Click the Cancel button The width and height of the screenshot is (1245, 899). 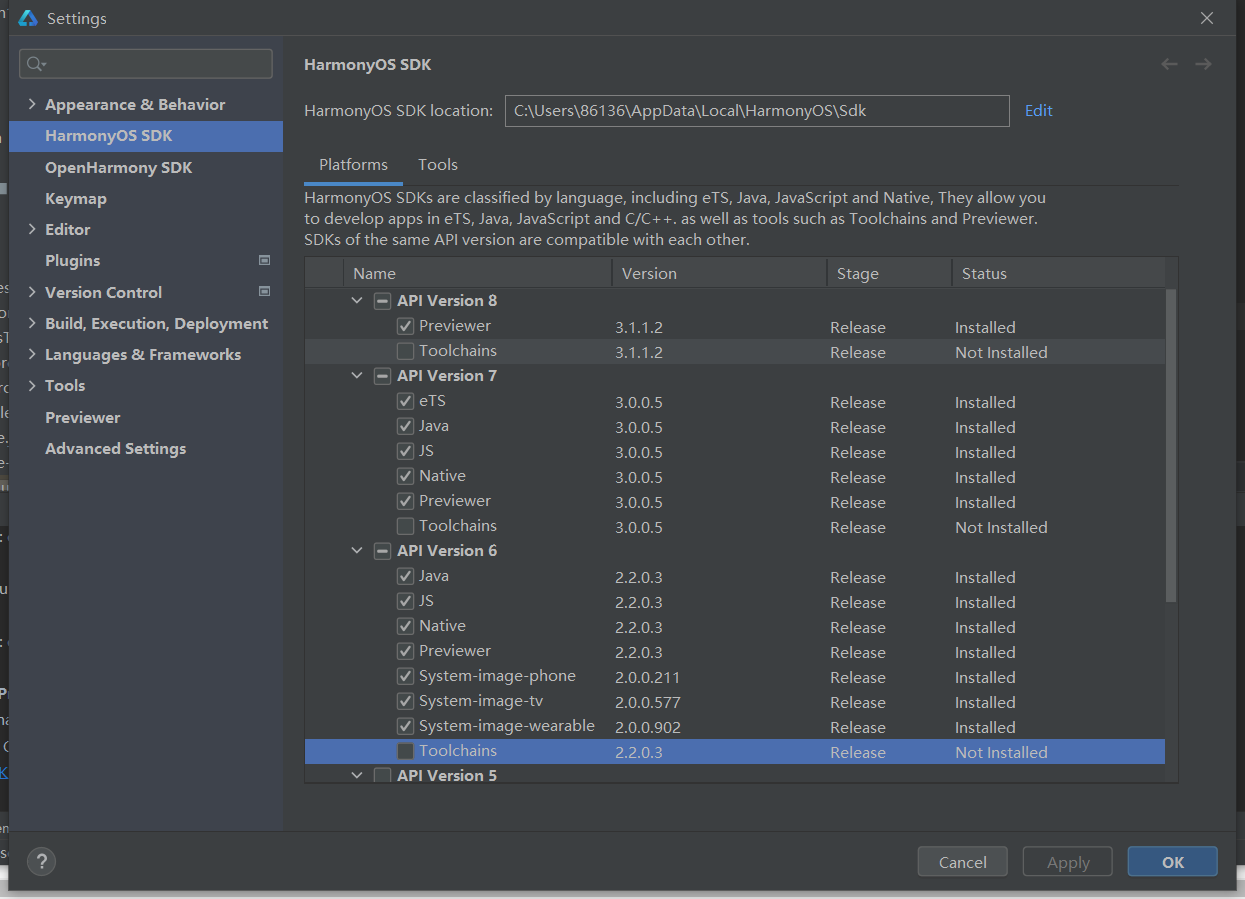click(x=963, y=862)
